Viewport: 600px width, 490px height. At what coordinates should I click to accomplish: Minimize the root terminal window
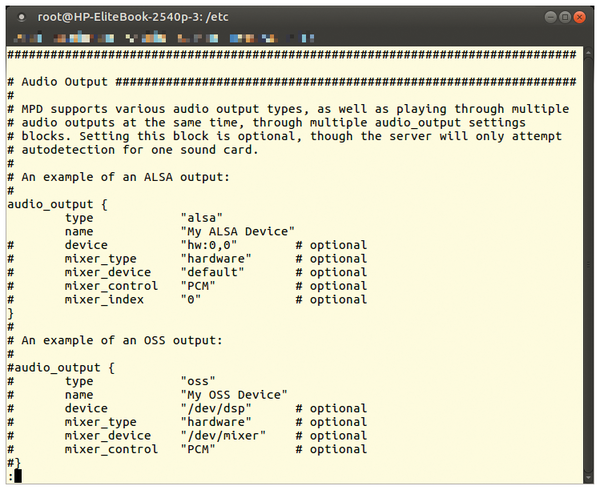(550, 17)
